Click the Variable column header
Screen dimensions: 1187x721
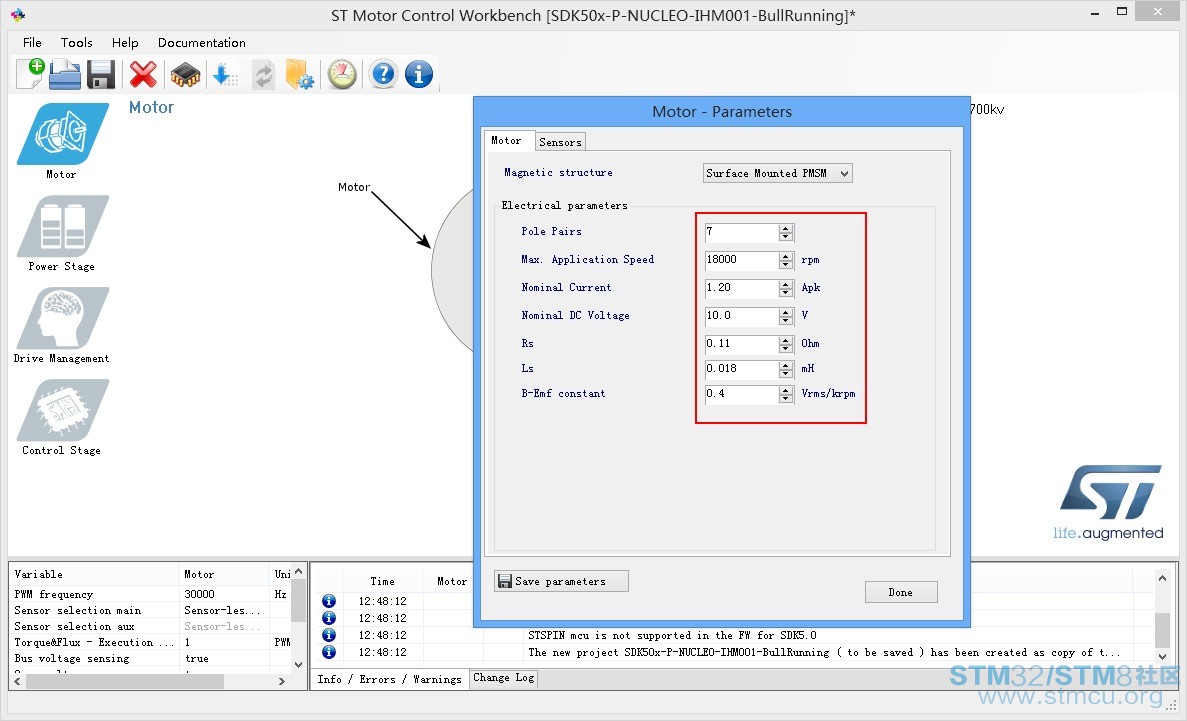tap(95, 574)
